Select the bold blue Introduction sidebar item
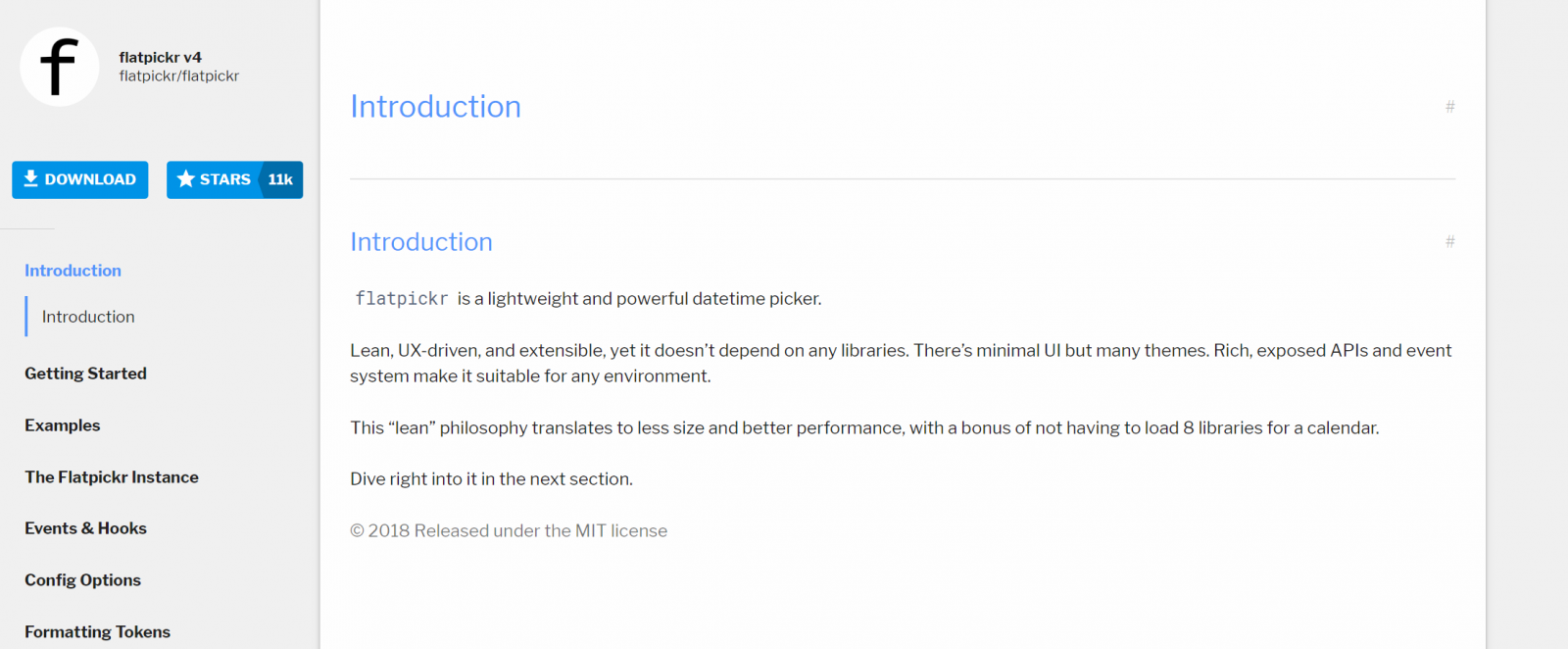This screenshot has width=1568, height=649. point(73,271)
